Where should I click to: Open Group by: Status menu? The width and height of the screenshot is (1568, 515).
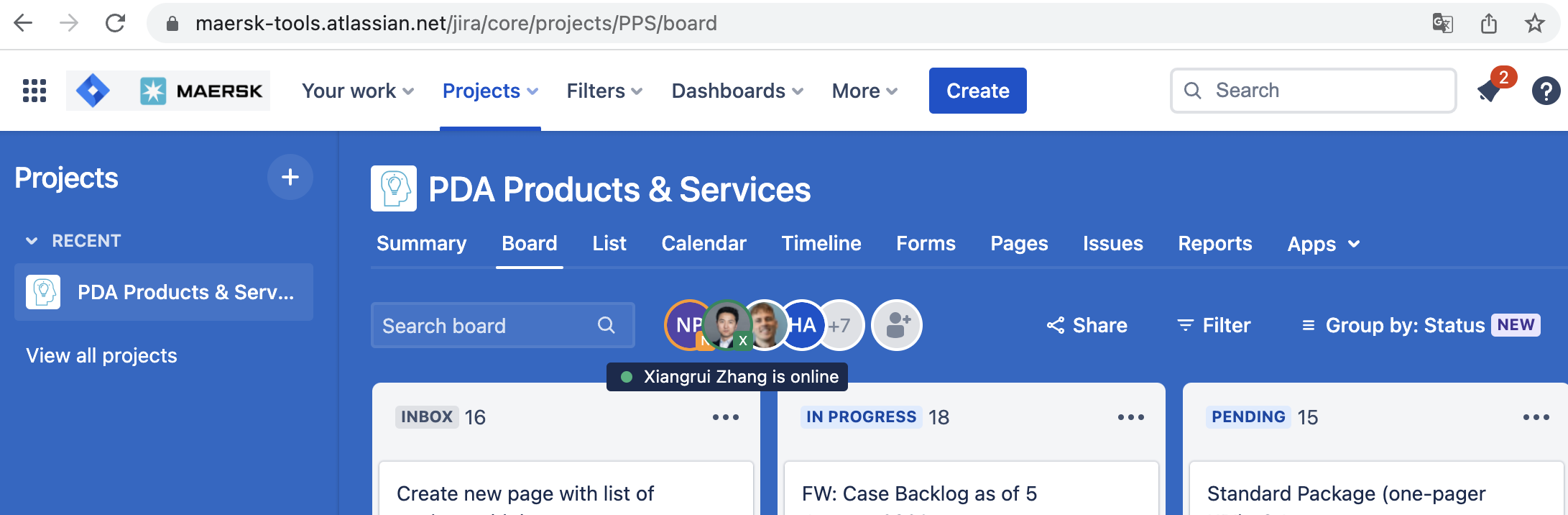pos(1420,325)
